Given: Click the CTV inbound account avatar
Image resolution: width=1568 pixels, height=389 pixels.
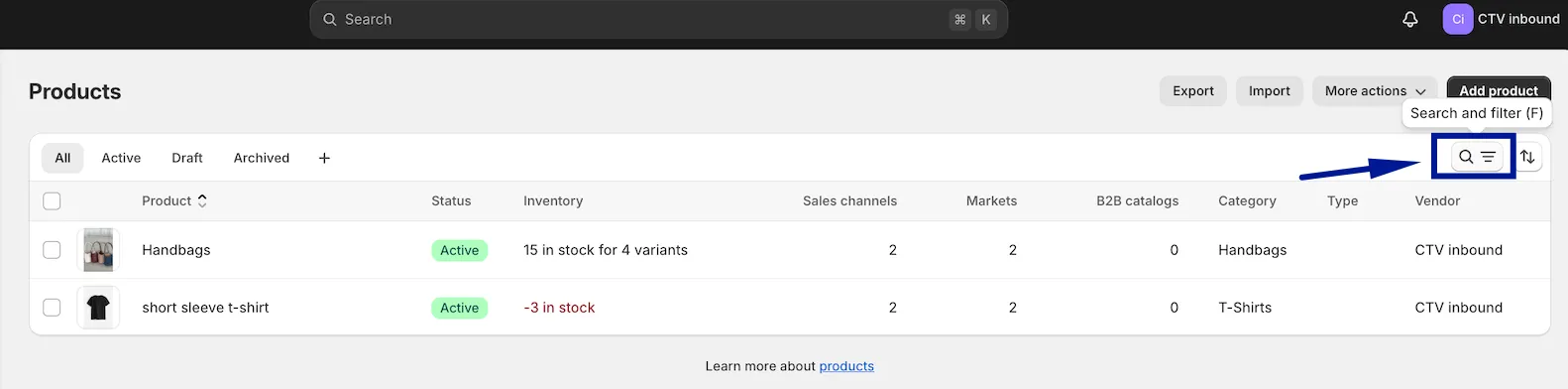Looking at the screenshot, I should pyautogui.click(x=1457, y=19).
